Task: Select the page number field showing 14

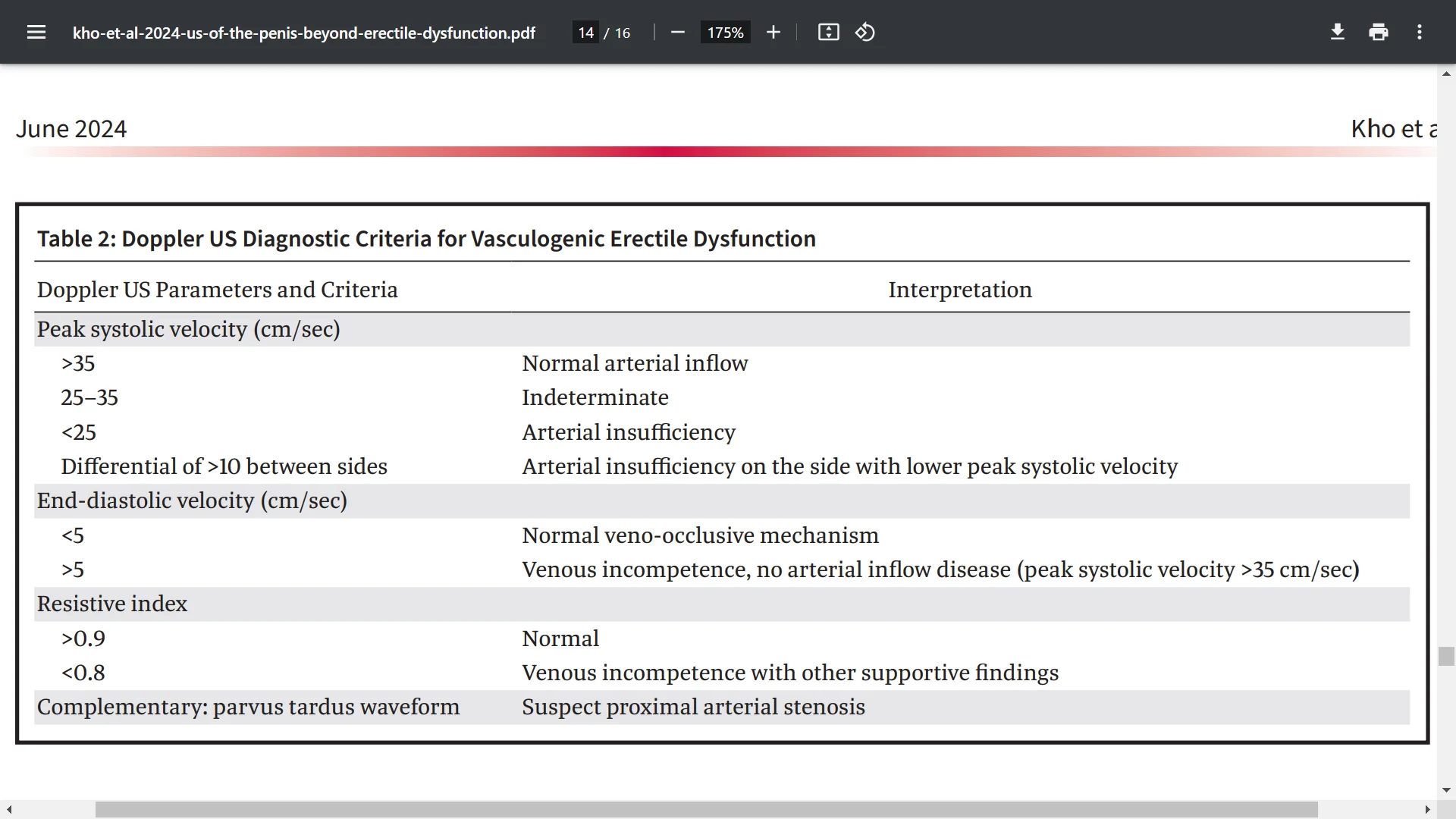Action: coord(585,33)
